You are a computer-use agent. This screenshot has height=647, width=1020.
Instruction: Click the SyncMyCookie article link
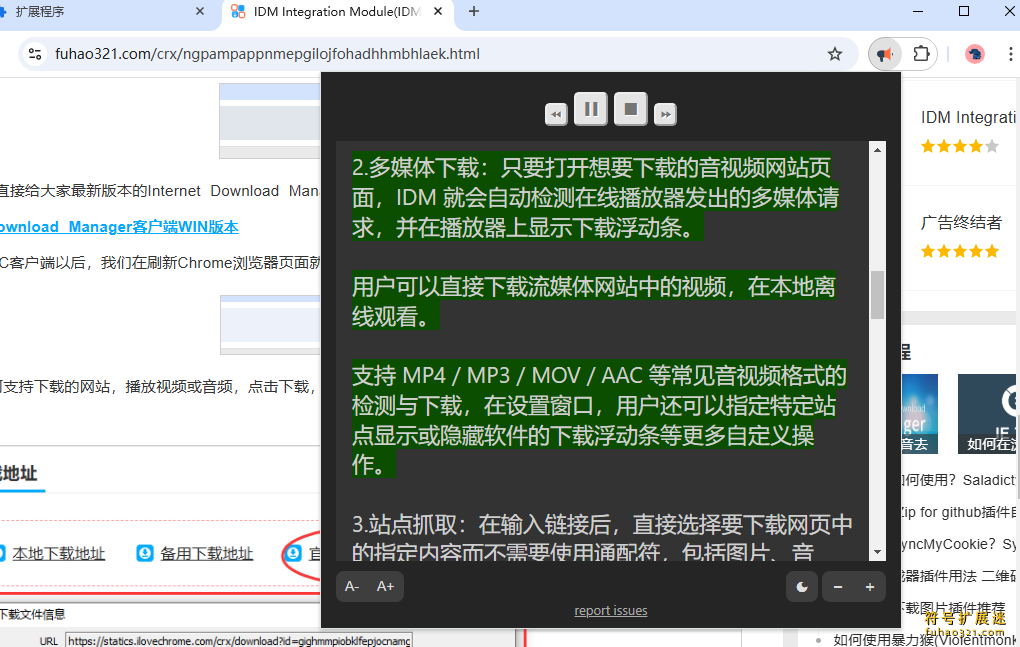coord(959,544)
